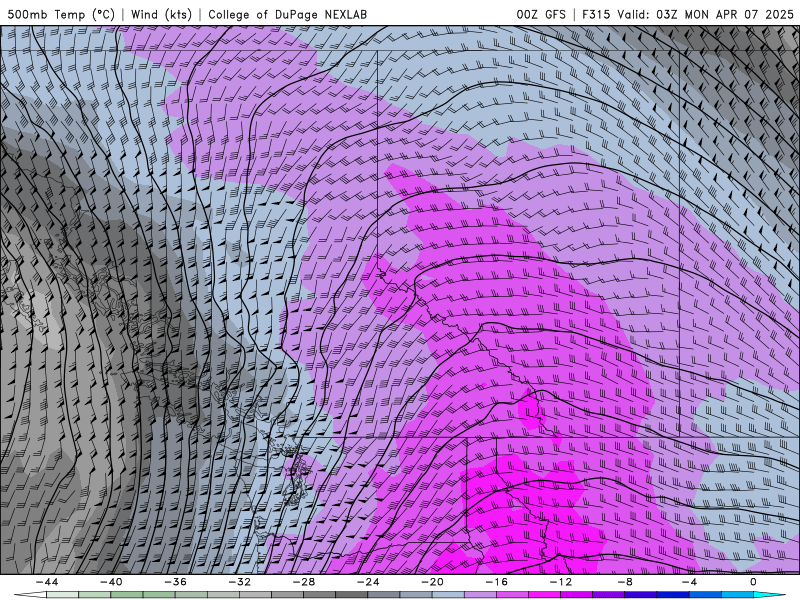800x600 pixels.
Task: Click the '00Z GFS' model run label
Action: tap(541, 14)
